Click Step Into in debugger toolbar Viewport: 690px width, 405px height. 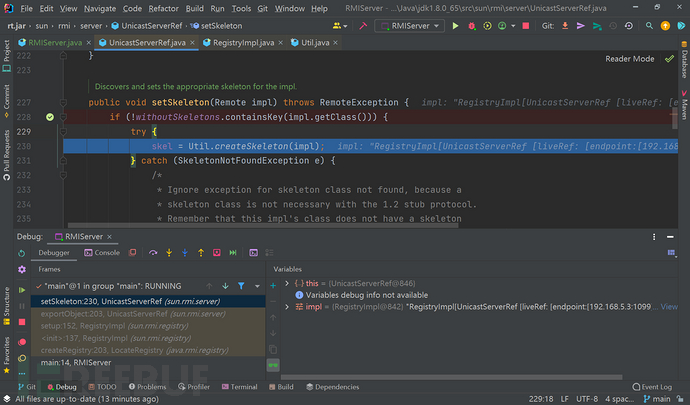coord(169,253)
